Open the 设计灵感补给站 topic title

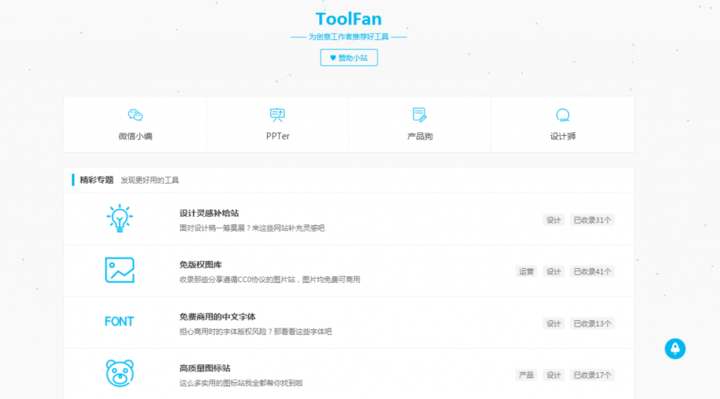[x=209, y=213]
